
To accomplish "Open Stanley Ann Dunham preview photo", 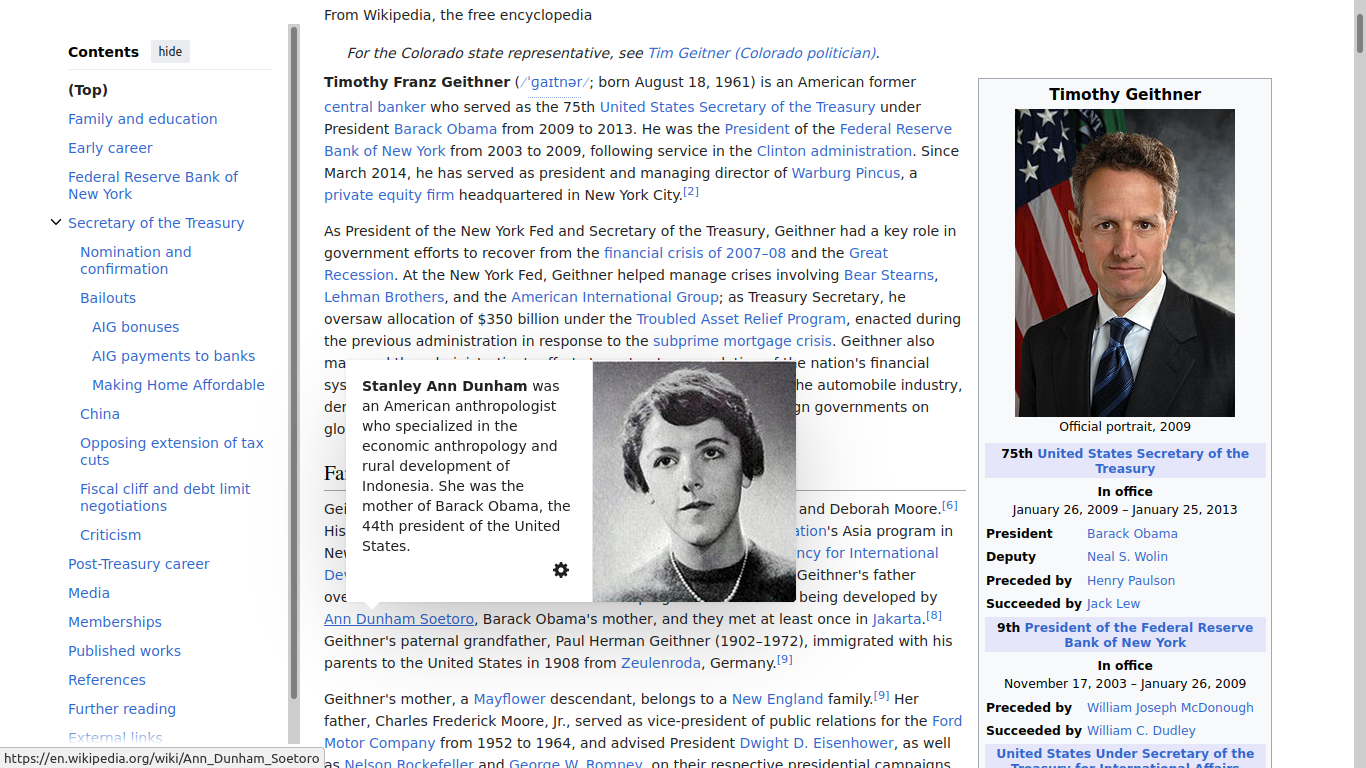I will (x=694, y=482).
